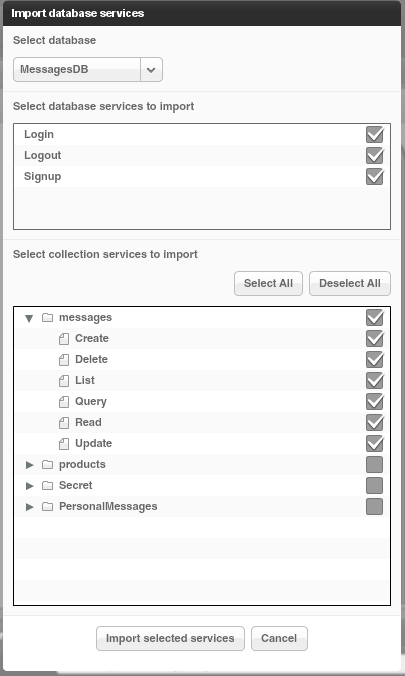
Task: Expand the Secret collection tree
Action: (x=29, y=486)
